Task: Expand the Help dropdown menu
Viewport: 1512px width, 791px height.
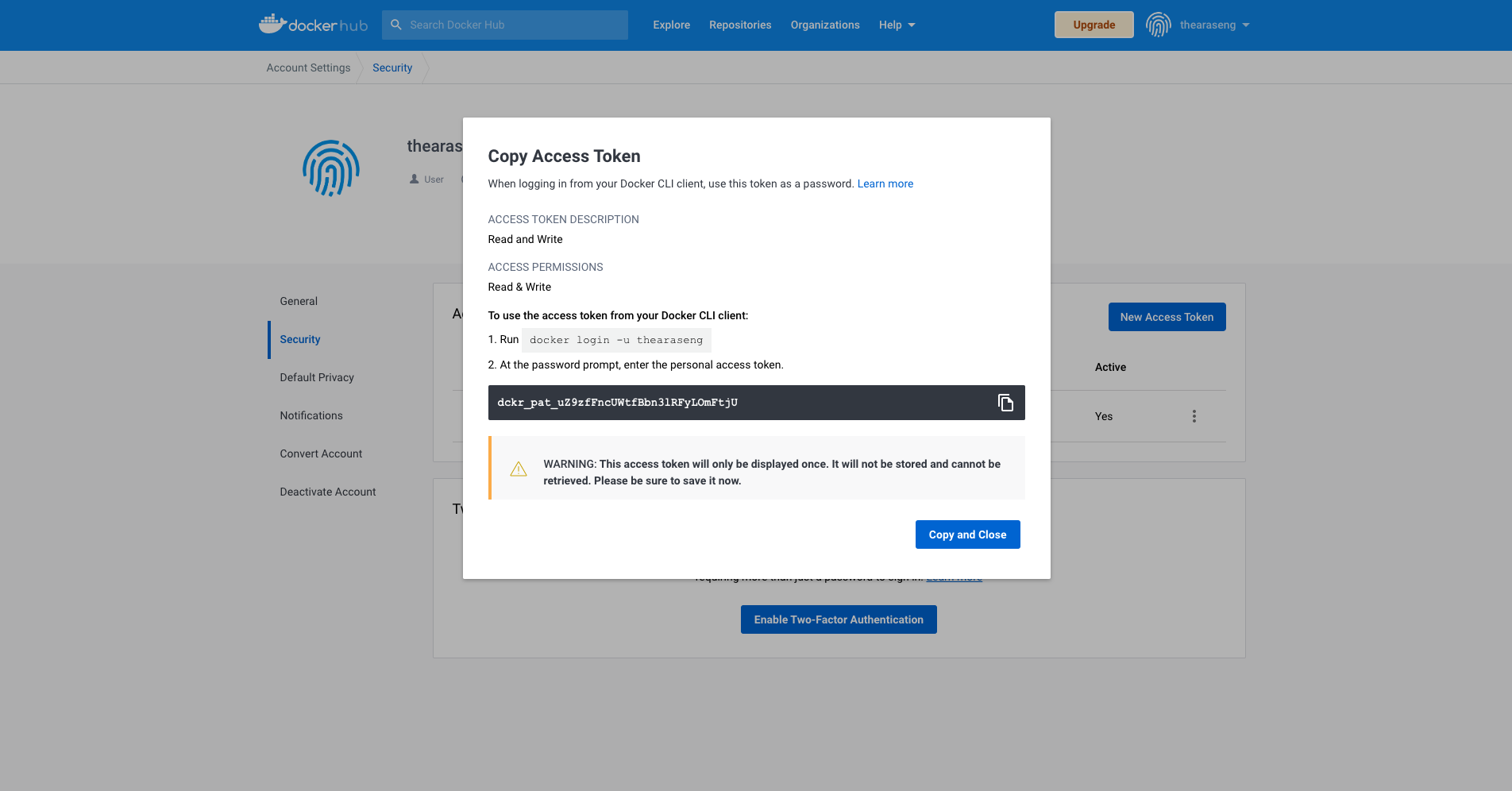Action: (x=897, y=25)
